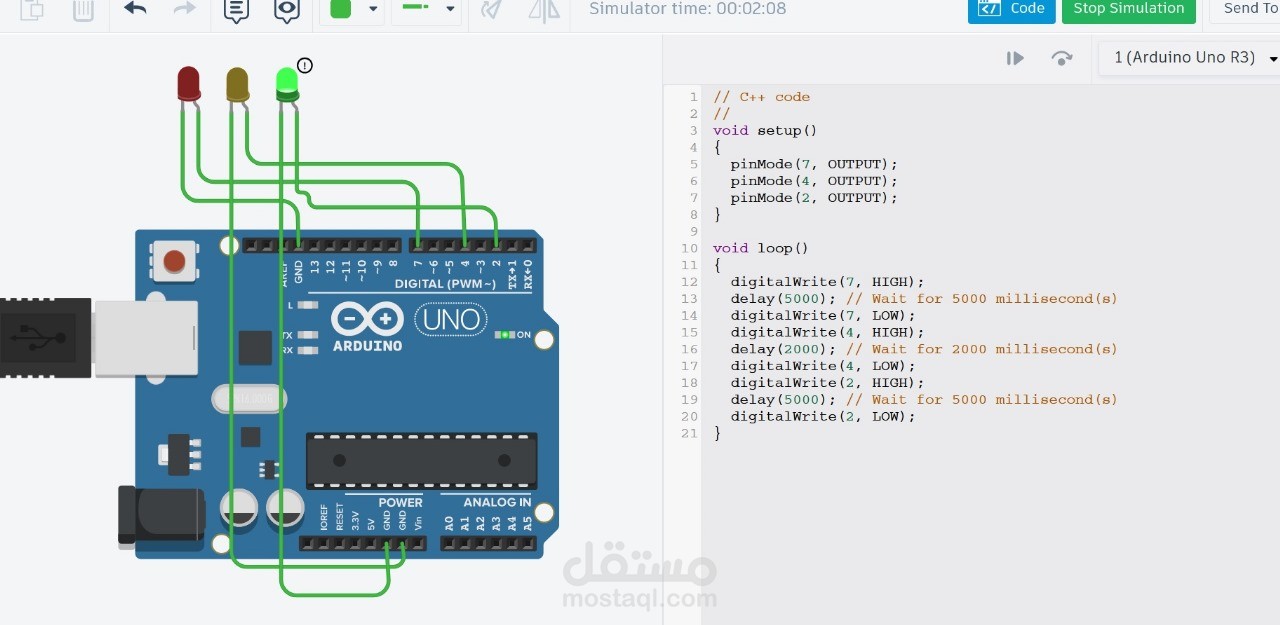Screen dimensions: 1280x625
Task: Click the delete trash icon
Action: click(x=84, y=9)
